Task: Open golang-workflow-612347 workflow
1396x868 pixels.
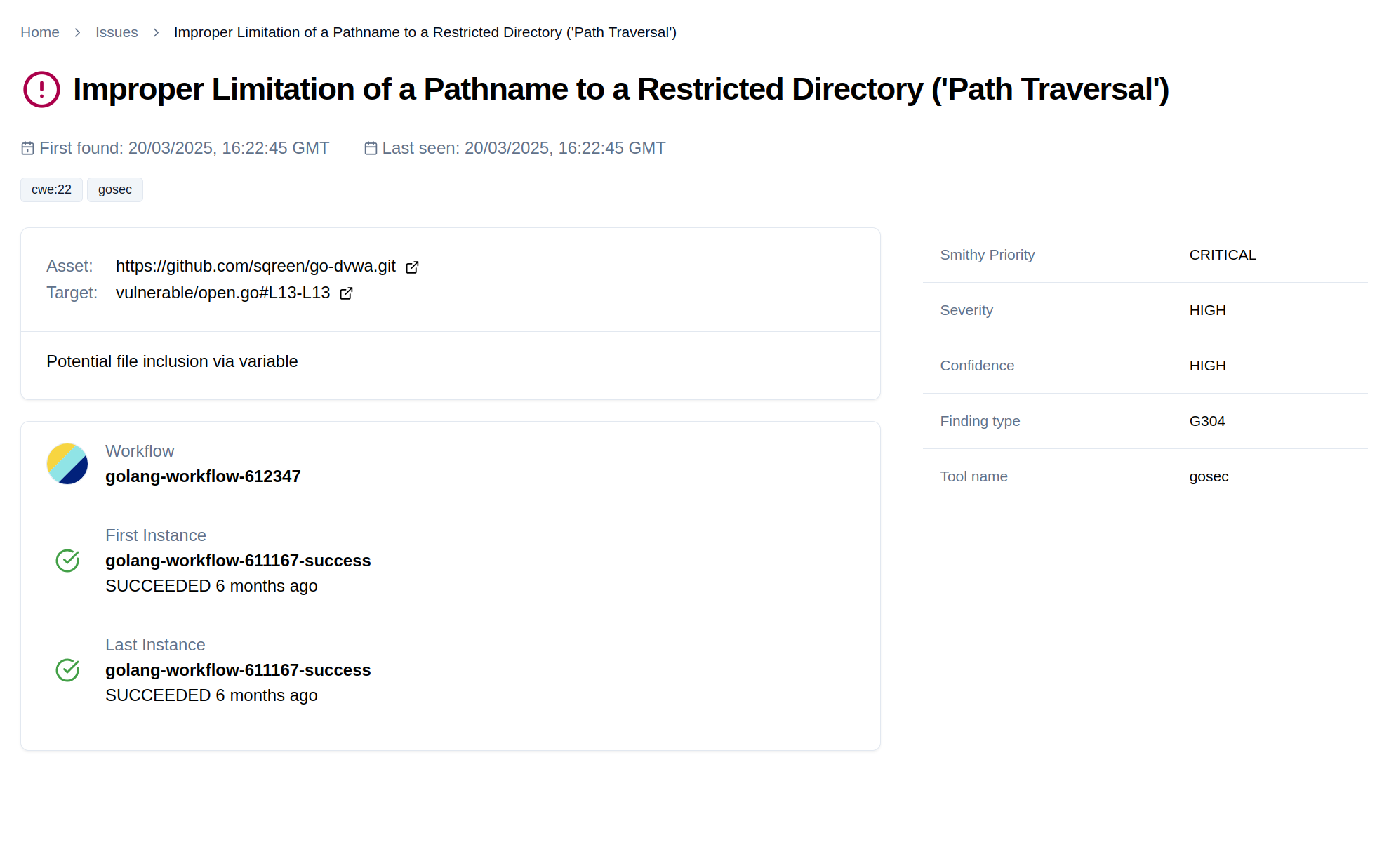Action: point(203,476)
